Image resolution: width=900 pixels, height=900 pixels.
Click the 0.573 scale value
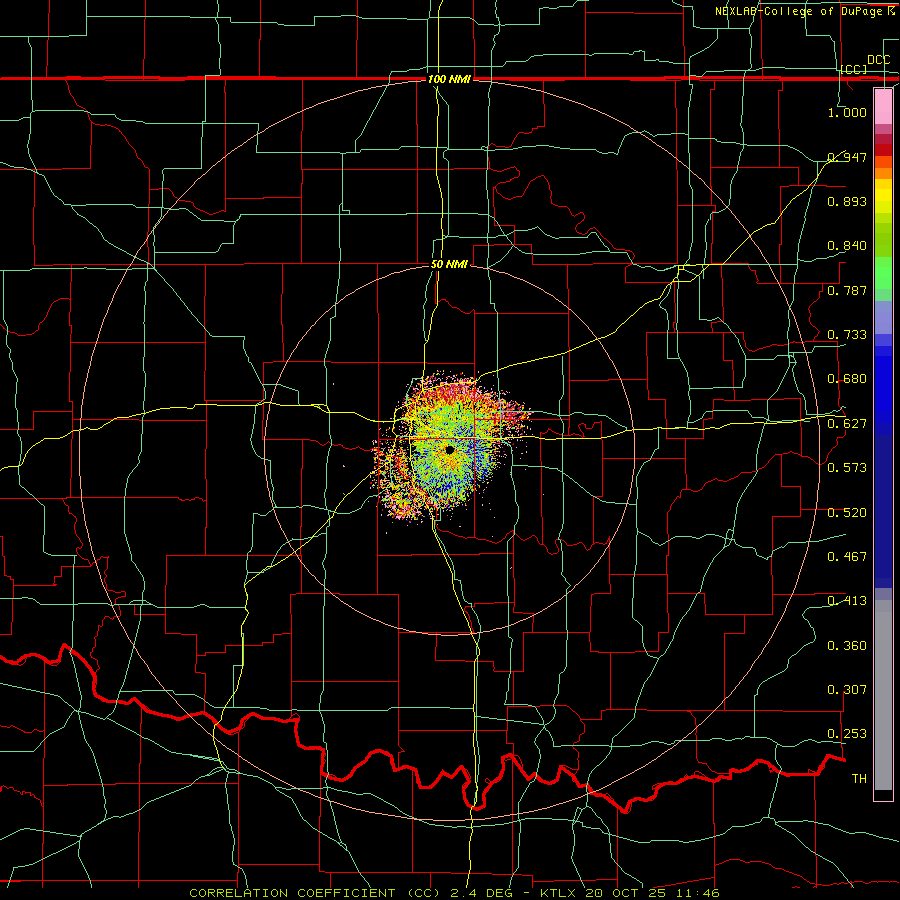(847, 467)
